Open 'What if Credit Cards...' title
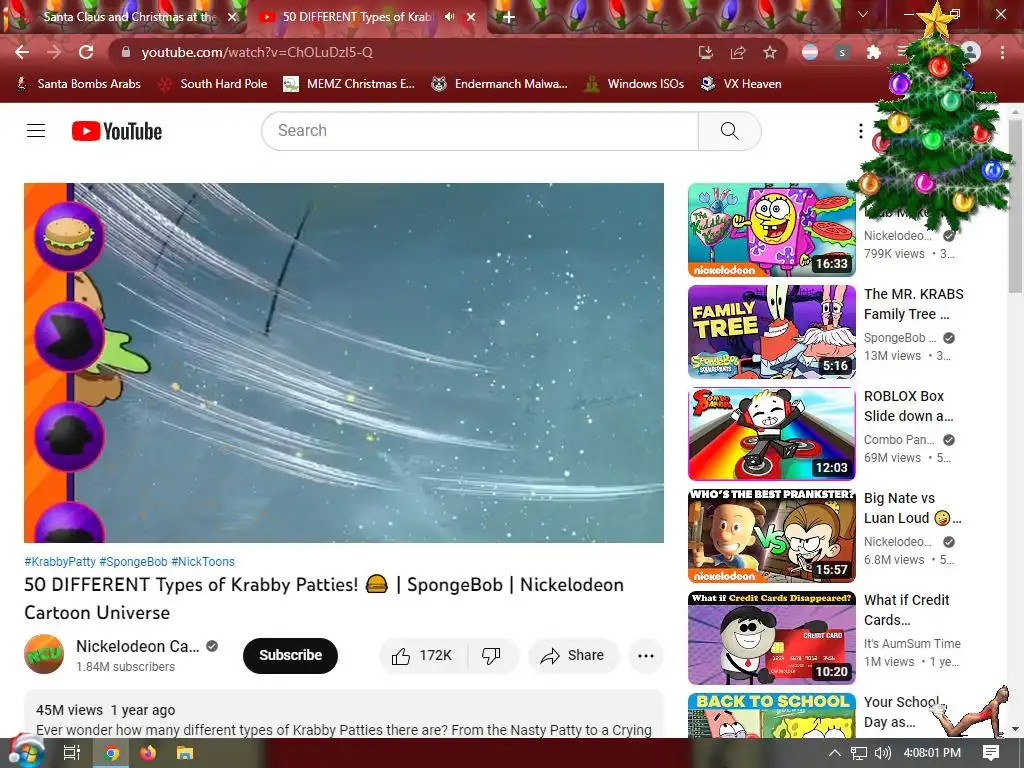The image size is (1024, 768). [x=906, y=610]
